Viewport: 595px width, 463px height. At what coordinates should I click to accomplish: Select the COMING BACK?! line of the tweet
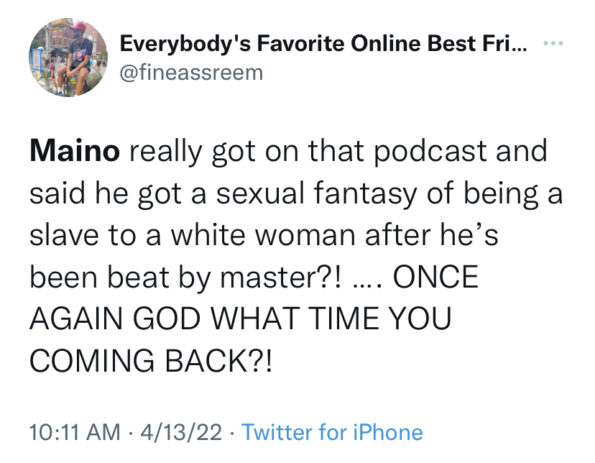click(x=151, y=360)
